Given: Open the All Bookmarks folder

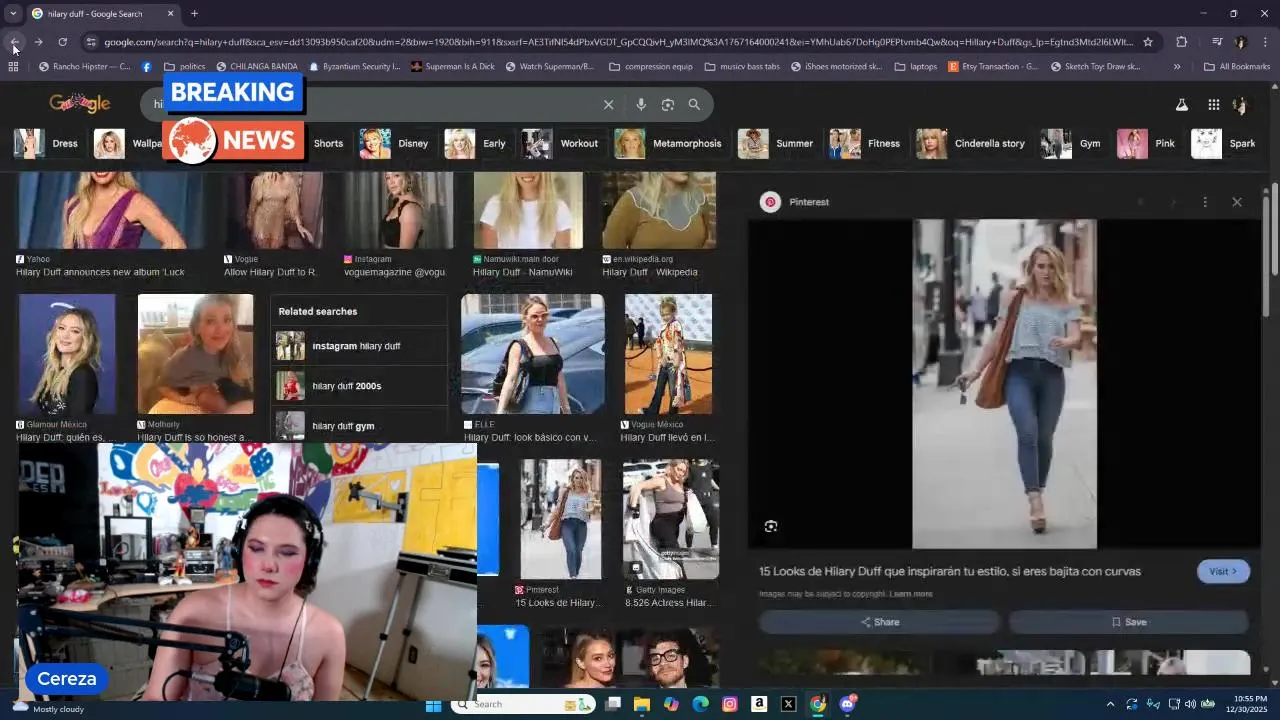Looking at the screenshot, I should [x=1236, y=67].
